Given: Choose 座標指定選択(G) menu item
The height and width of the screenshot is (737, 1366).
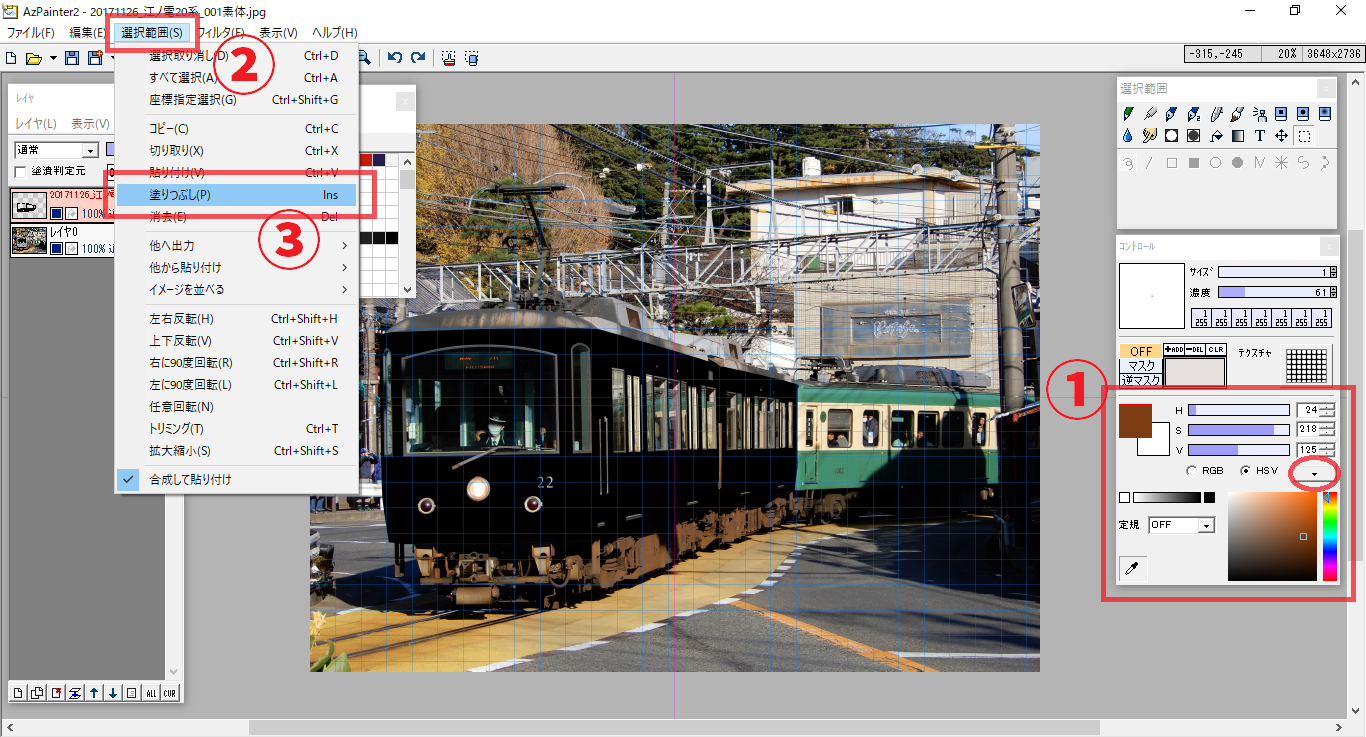Looking at the screenshot, I should click(x=236, y=100).
